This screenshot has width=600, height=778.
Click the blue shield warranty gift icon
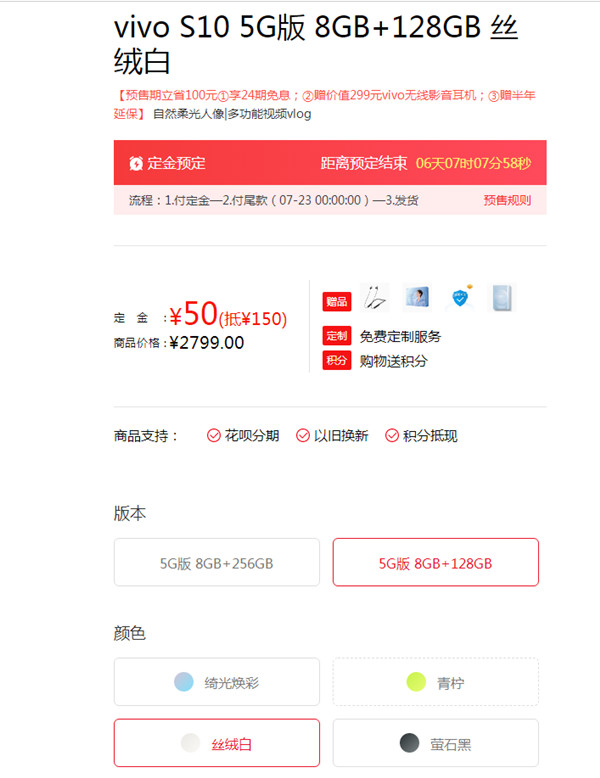460,298
